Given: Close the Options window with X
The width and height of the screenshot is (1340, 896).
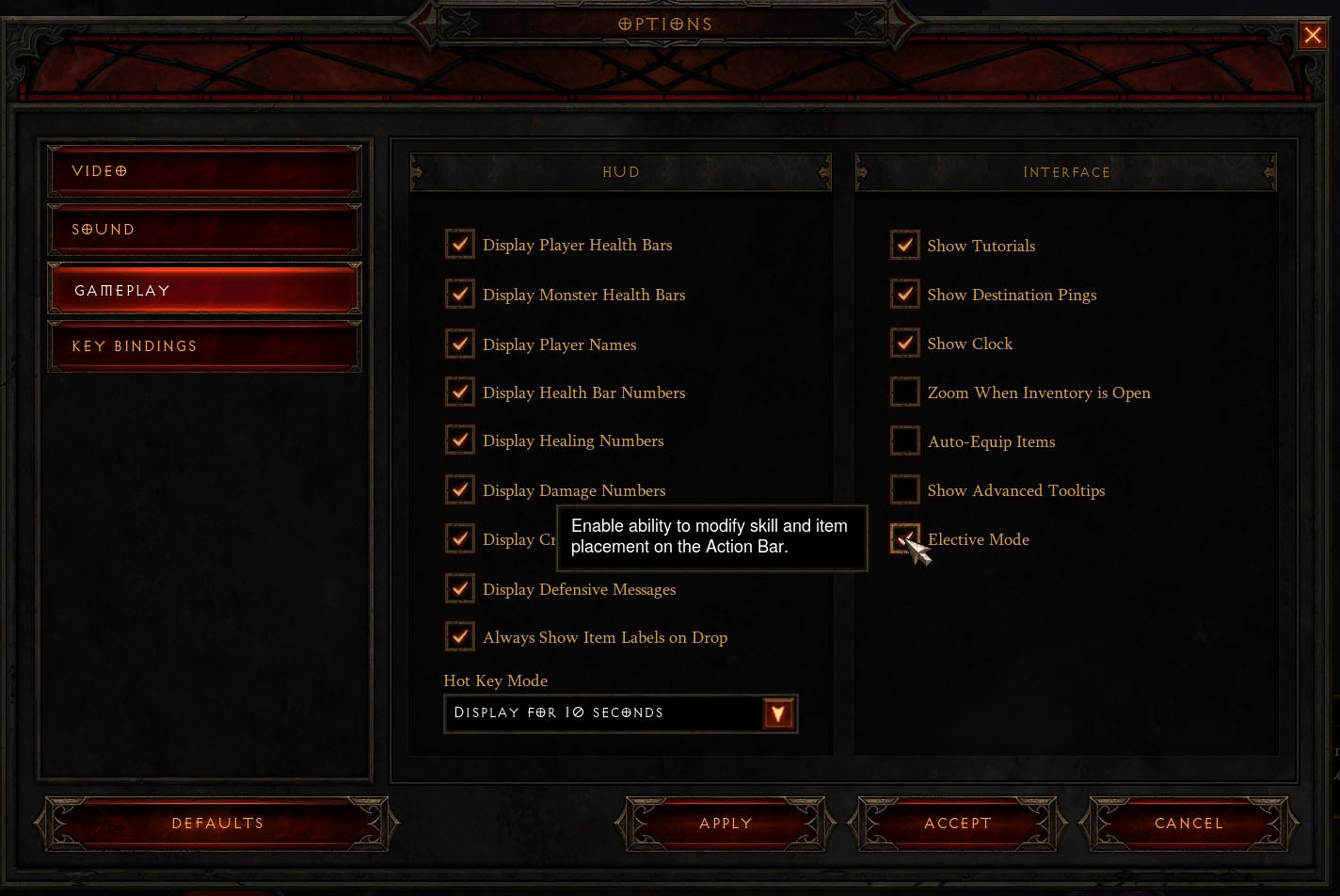Looking at the screenshot, I should 1313,36.
